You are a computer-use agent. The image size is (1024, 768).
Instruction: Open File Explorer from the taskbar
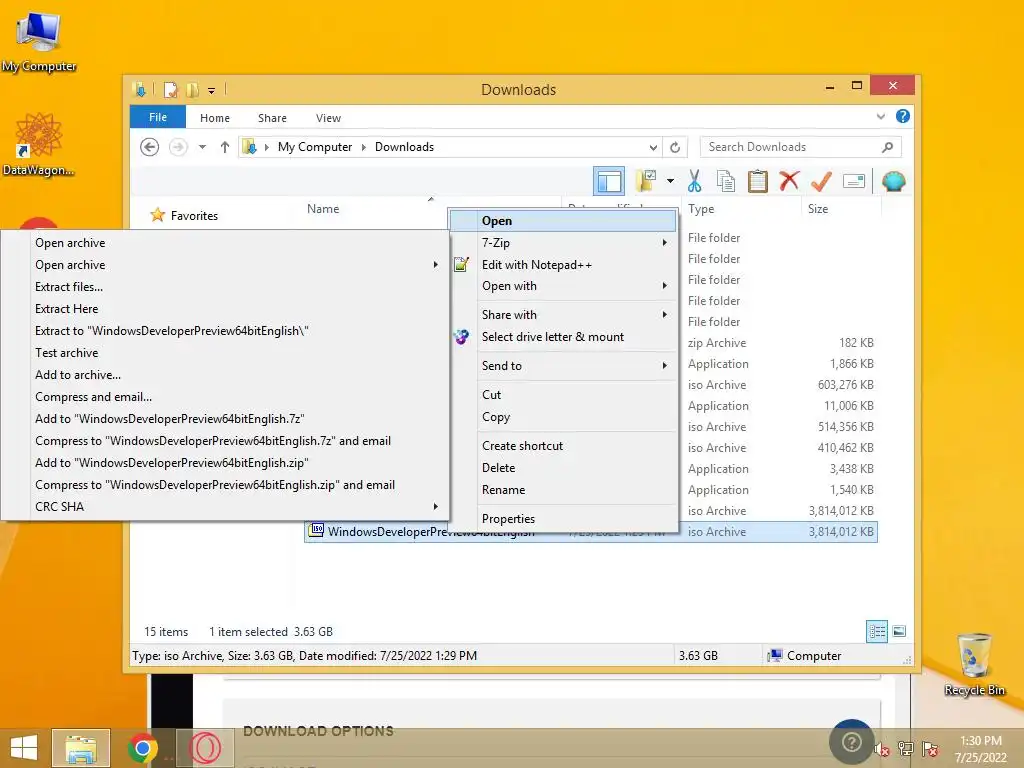[80, 748]
